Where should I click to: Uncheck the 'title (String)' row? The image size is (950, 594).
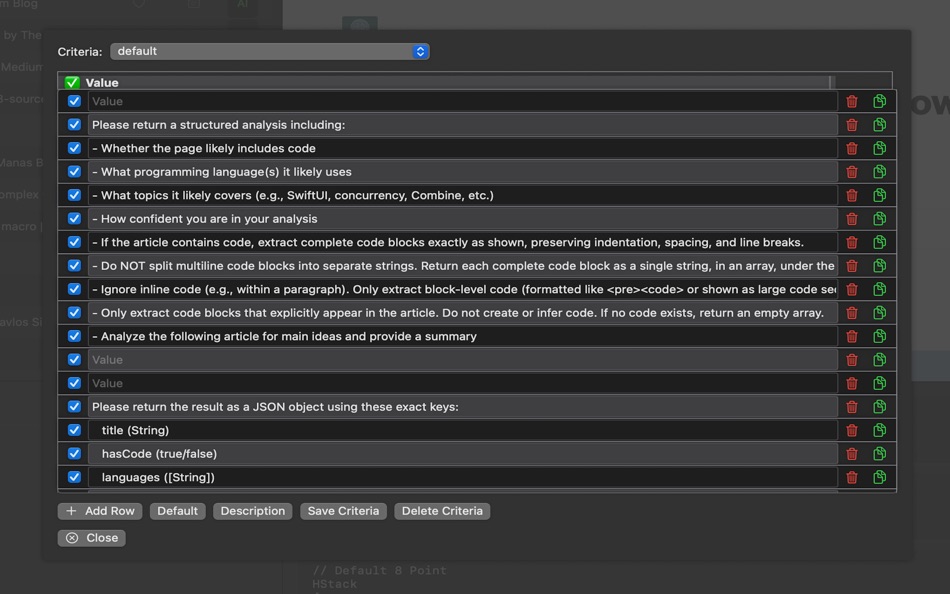(x=73, y=430)
